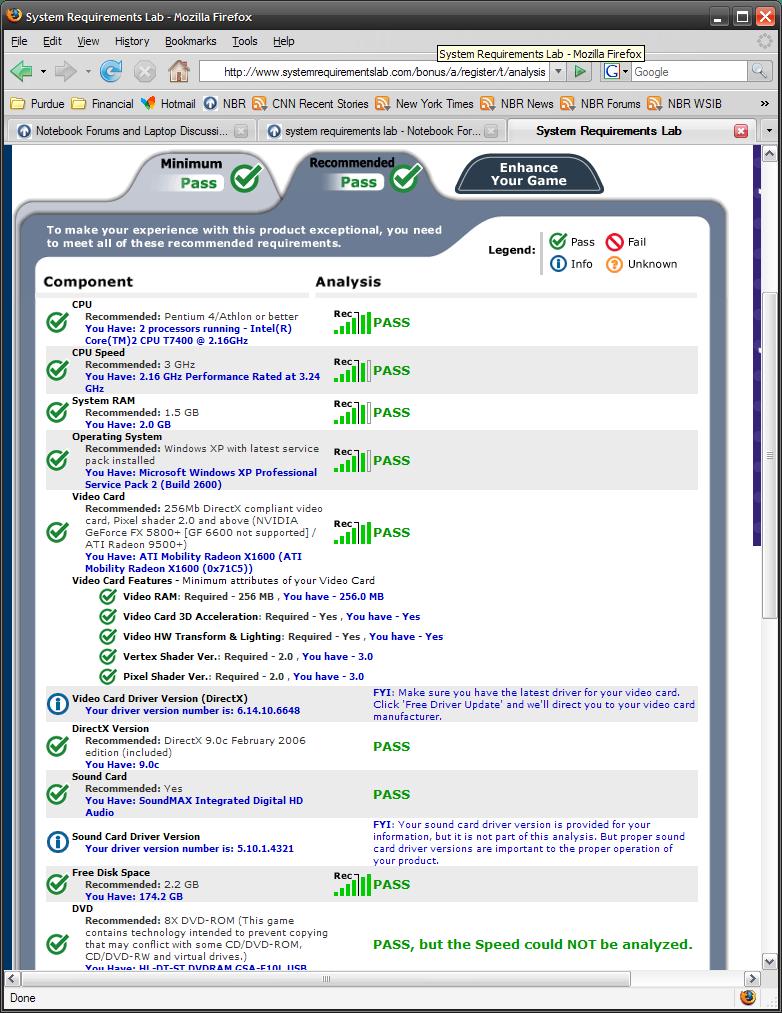Open the Back history dropdown arrow
The width and height of the screenshot is (782, 1013).
point(43,71)
